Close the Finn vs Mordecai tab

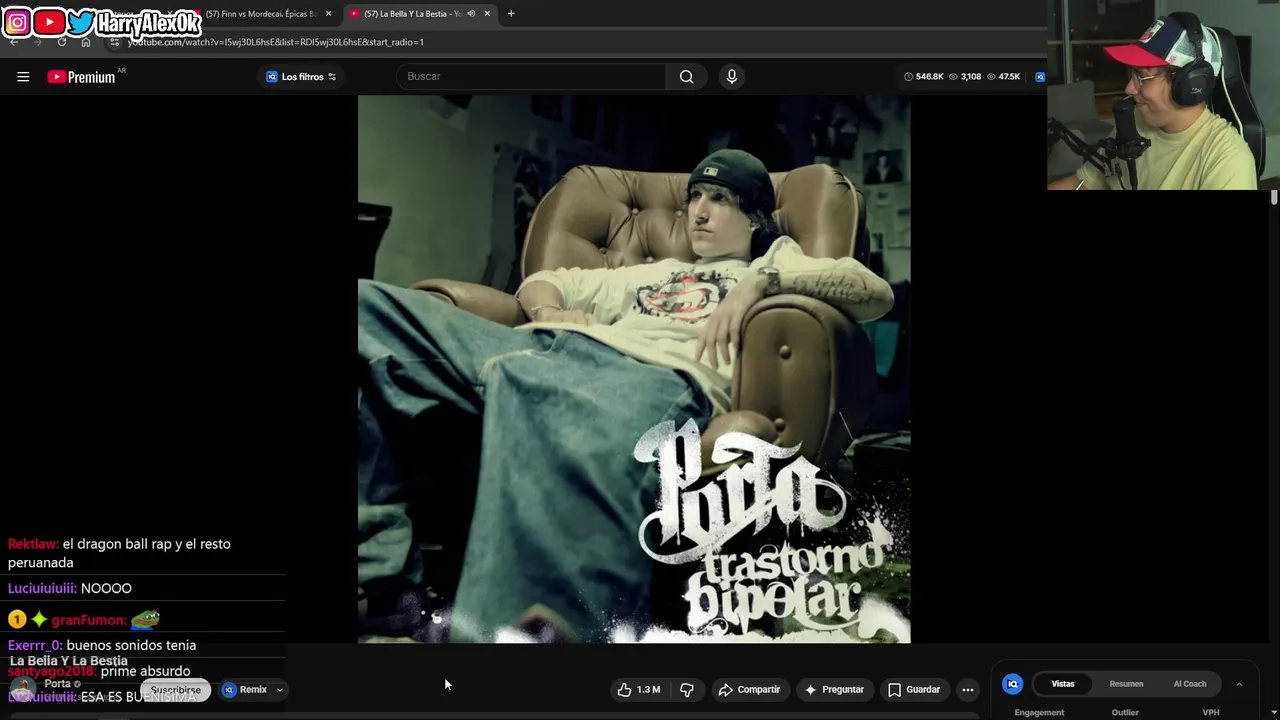point(328,14)
